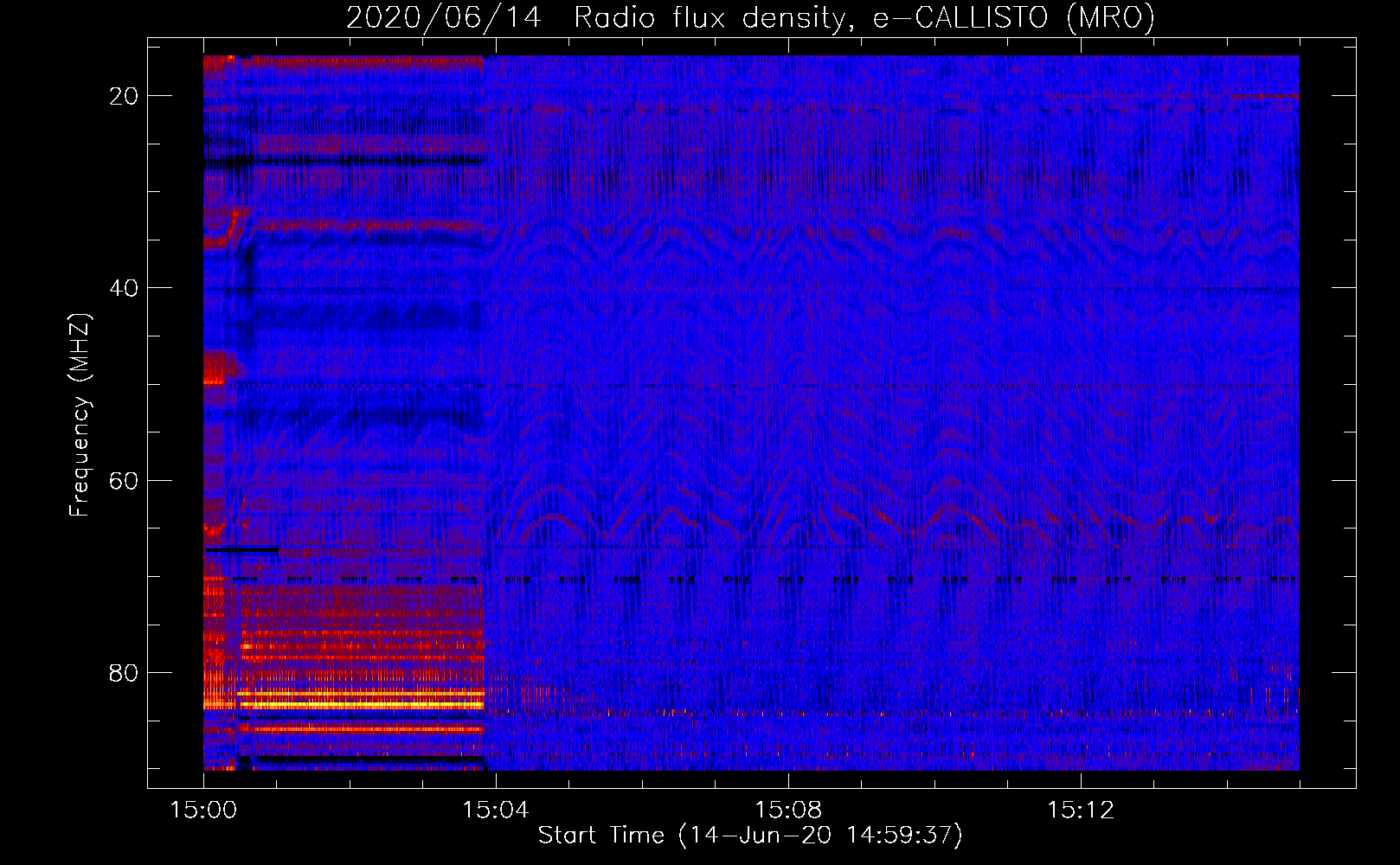Click the 15:00 time tick label
1400x865 pixels.
tap(203, 811)
